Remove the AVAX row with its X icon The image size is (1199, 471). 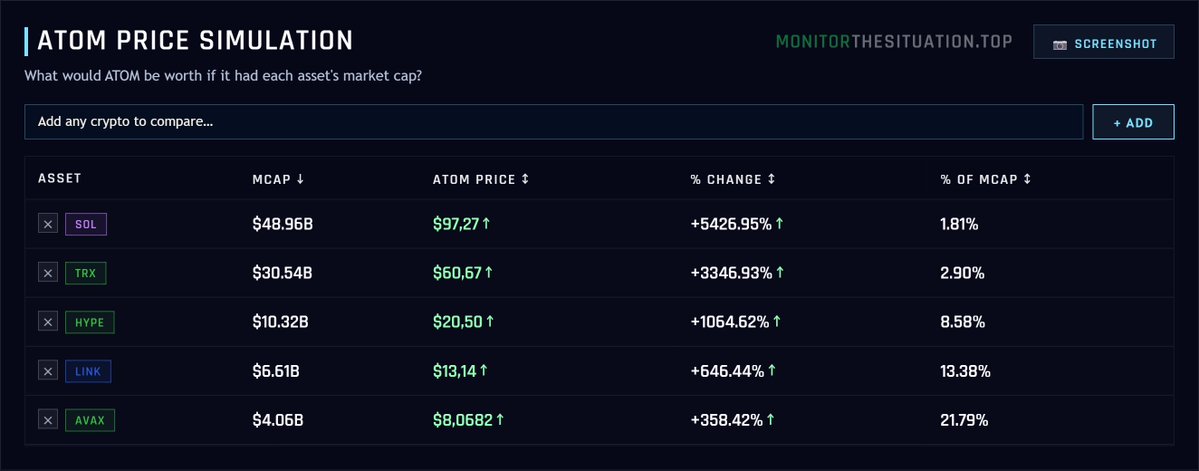click(x=48, y=420)
